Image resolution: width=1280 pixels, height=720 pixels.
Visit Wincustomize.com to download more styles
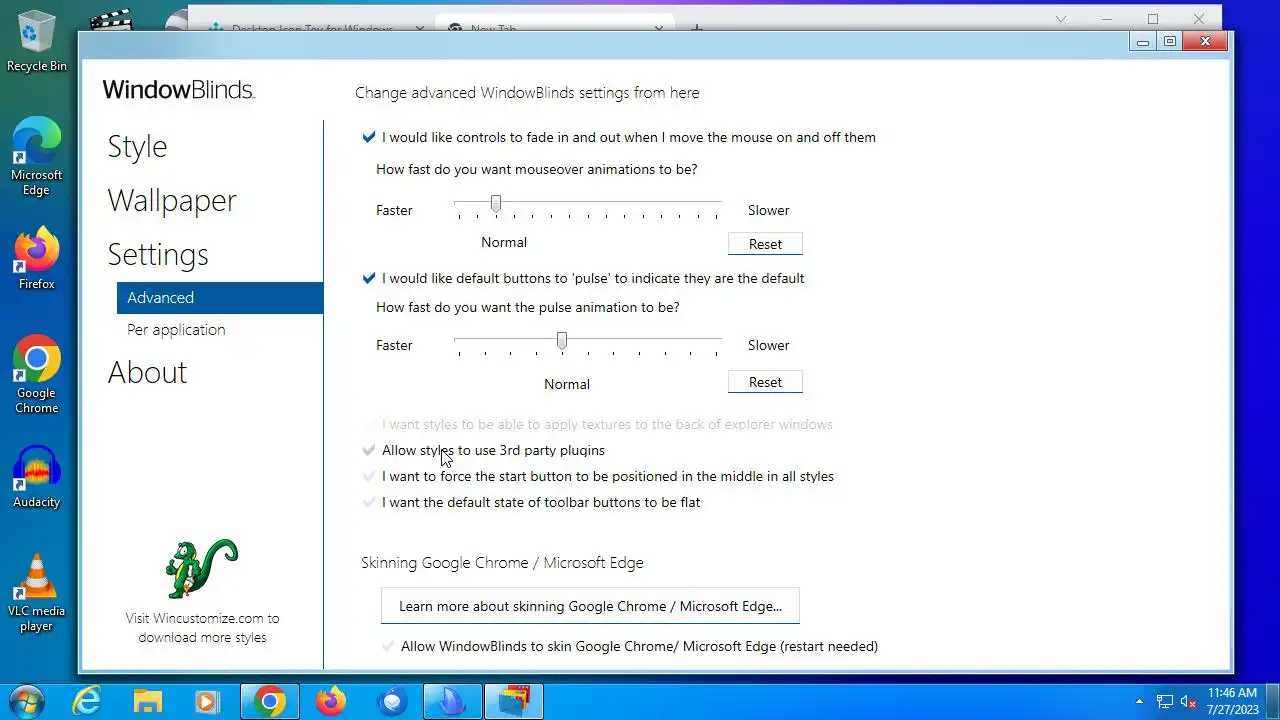202,628
